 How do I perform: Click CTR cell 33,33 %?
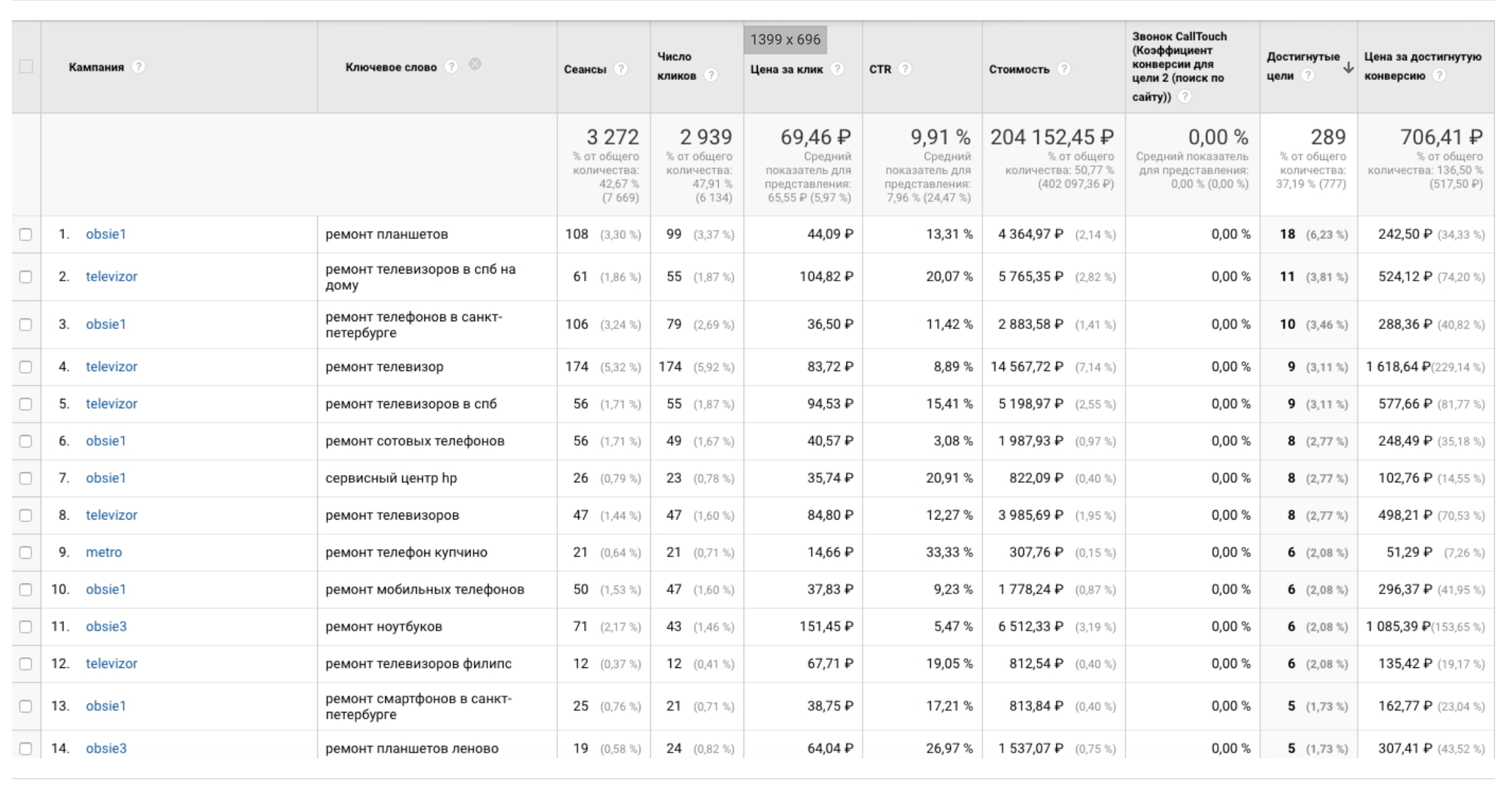point(949,552)
